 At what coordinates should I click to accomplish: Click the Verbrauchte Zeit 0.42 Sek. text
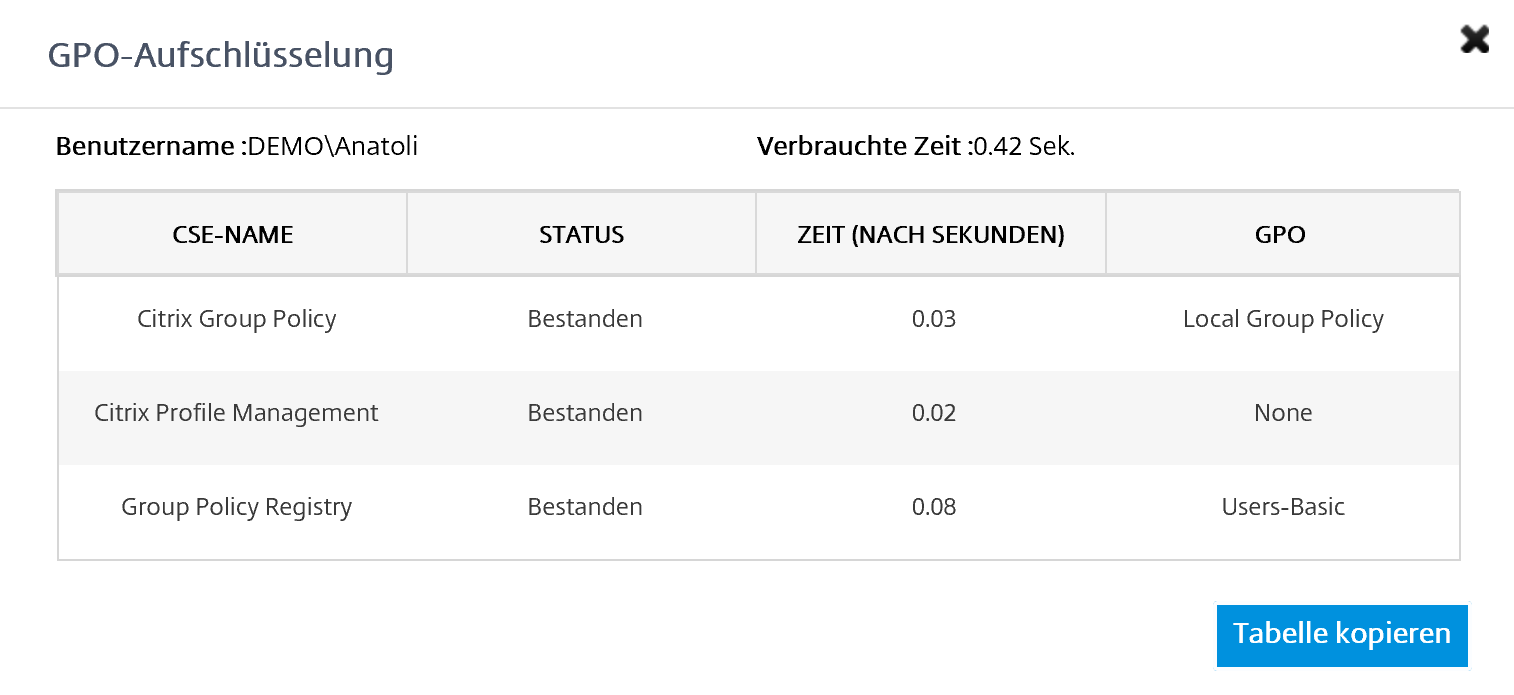[x=916, y=147]
